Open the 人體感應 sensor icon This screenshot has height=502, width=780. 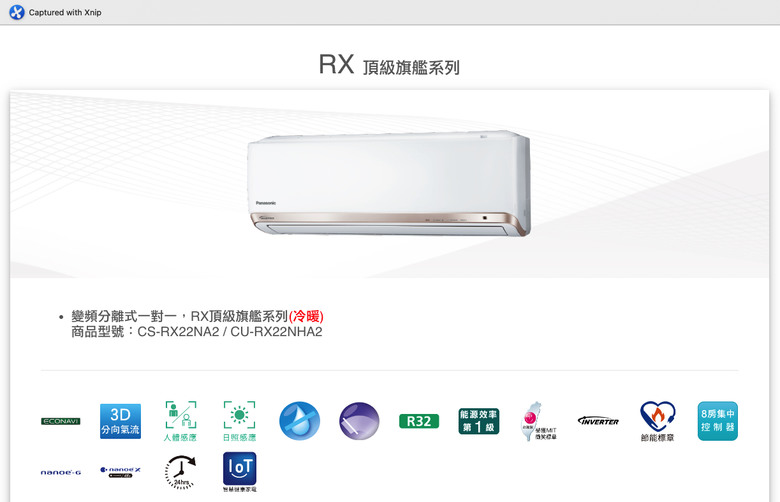pyautogui.click(x=180, y=421)
